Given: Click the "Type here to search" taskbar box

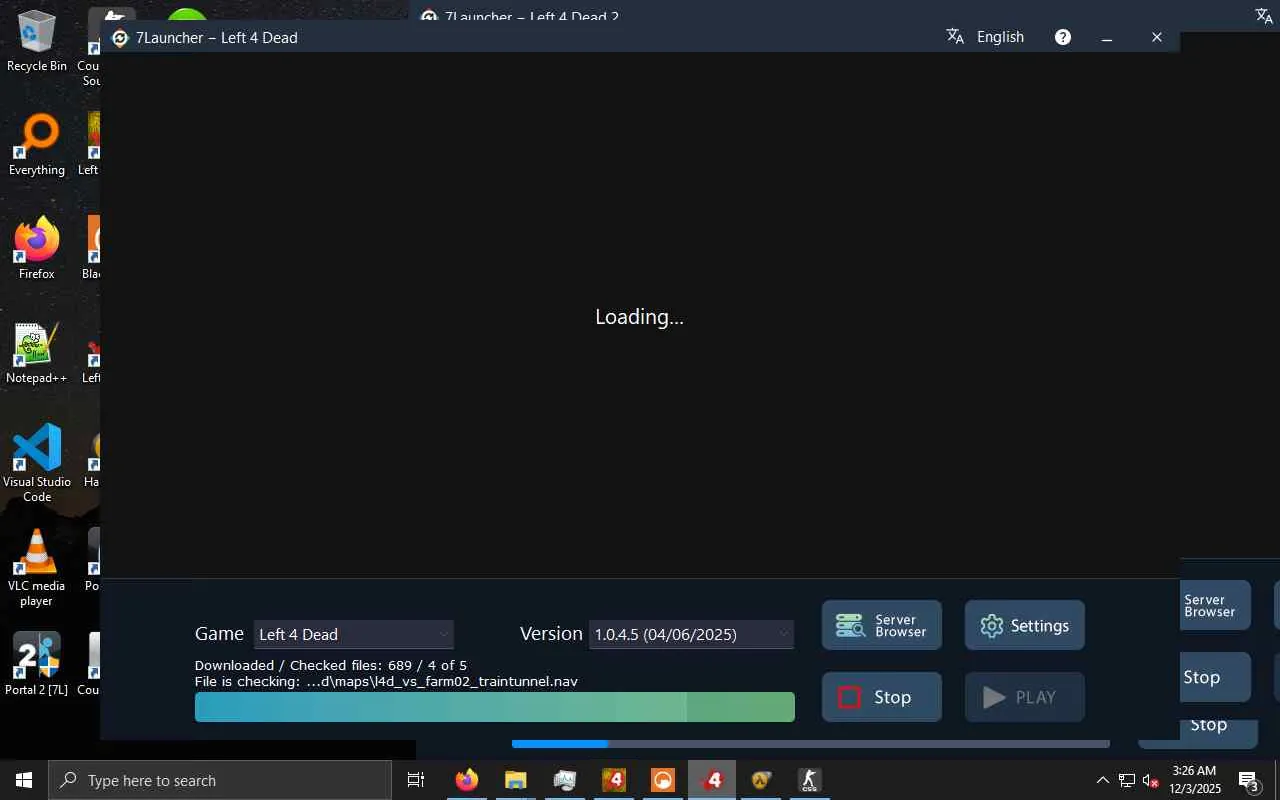Looking at the screenshot, I should [x=220, y=780].
